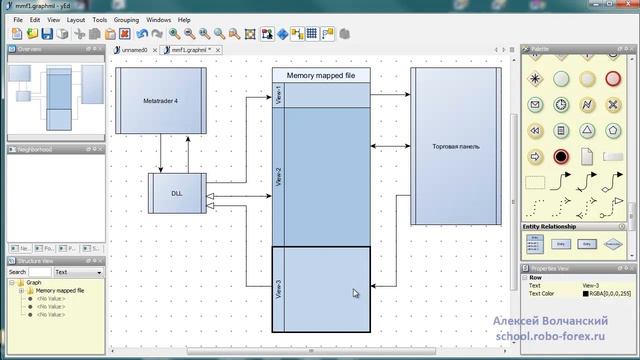The height and width of the screenshot is (360, 640).
Task: Save the graph with the floppy disk icon
Action: [x=47, y=34]
